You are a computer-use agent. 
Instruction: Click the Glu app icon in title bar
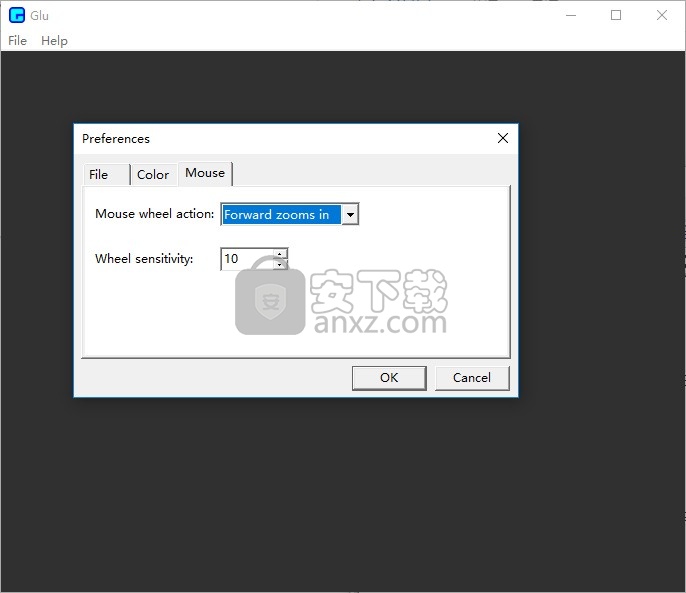point(16,15)
